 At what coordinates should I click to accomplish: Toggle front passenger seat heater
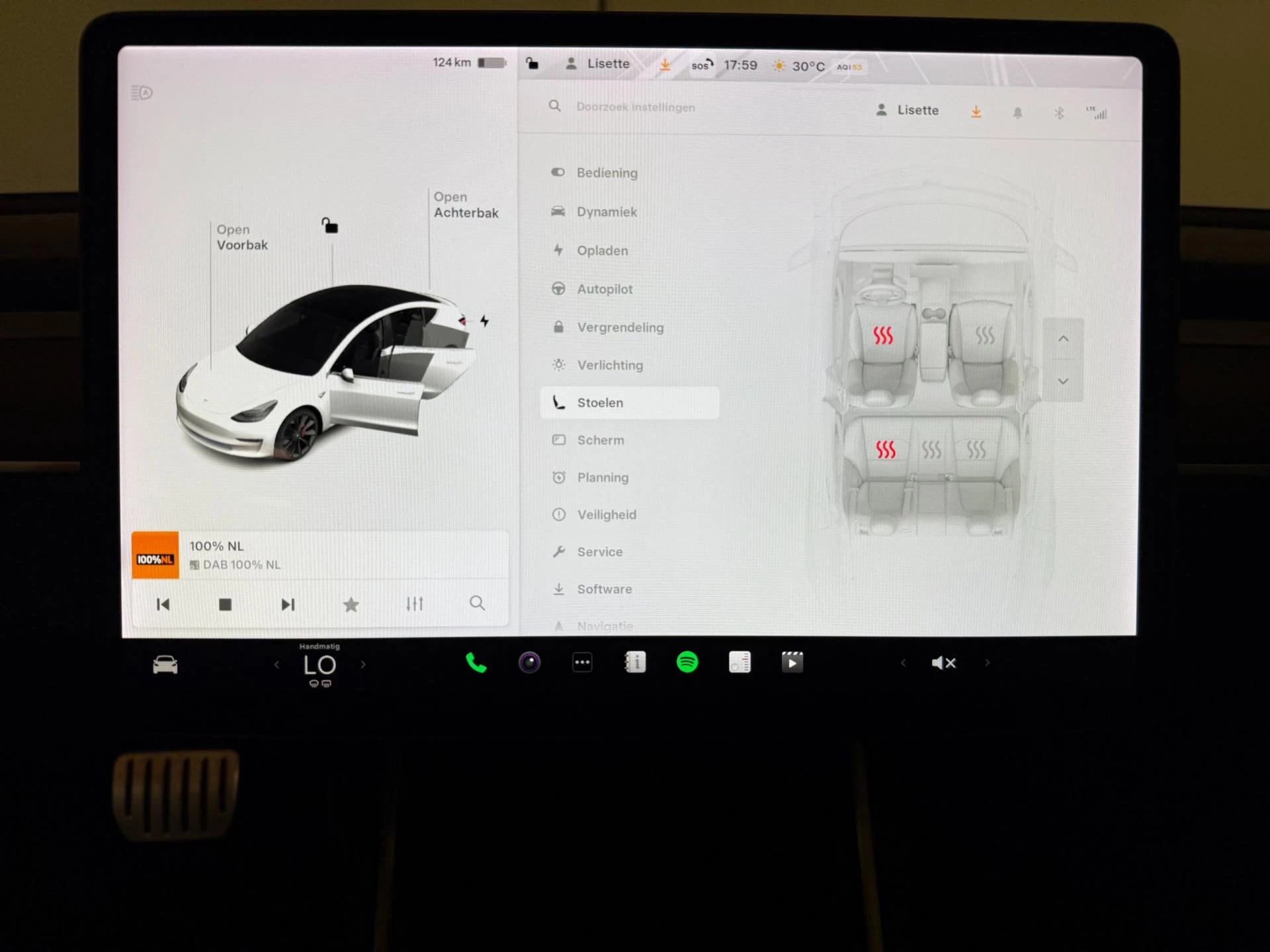984,336
